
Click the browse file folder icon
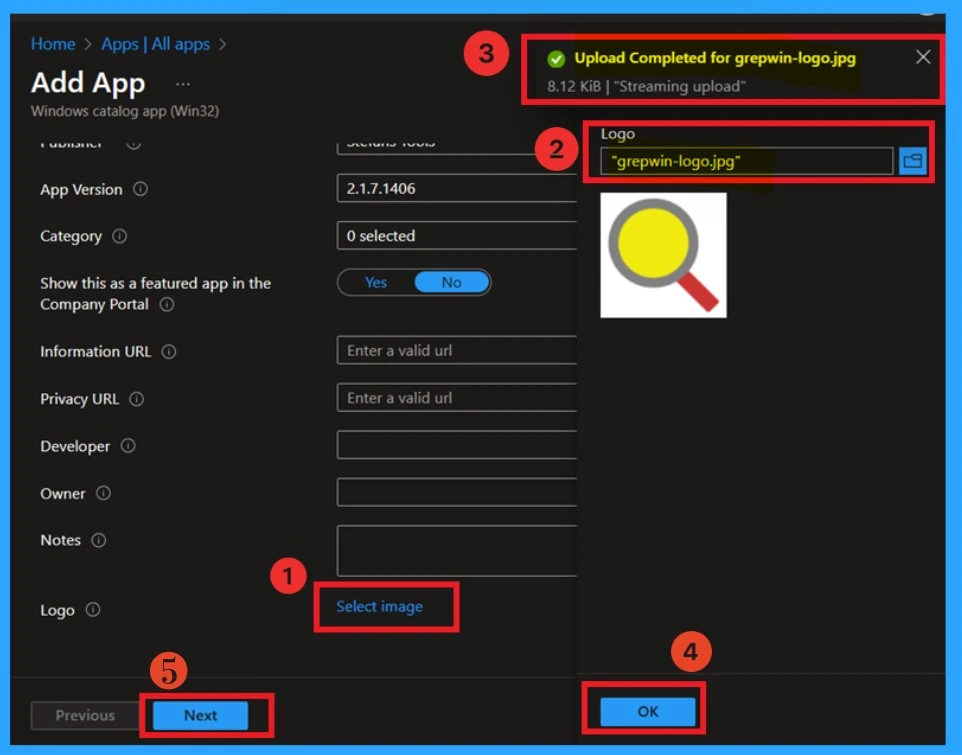(912, 161)
